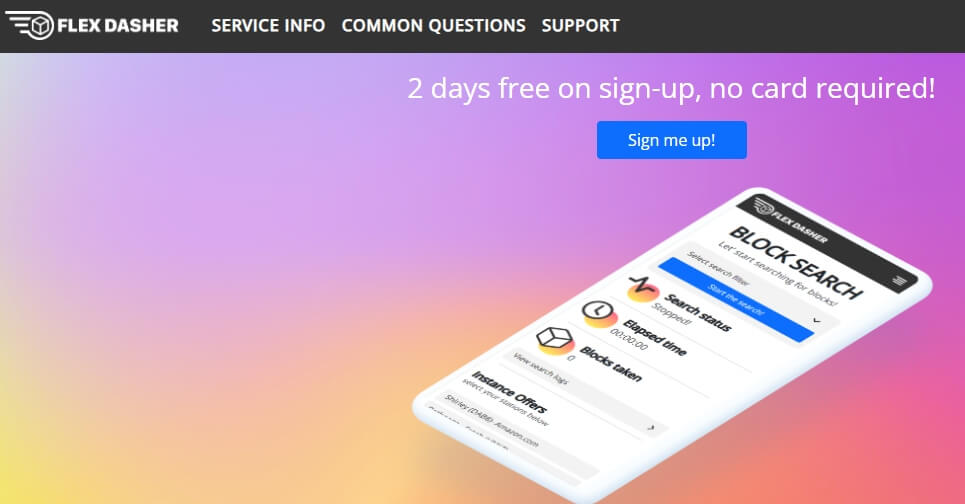Screen dimensions: 965x504
Task: Open the Support navigation link
Action: click(x=580, y=26)
